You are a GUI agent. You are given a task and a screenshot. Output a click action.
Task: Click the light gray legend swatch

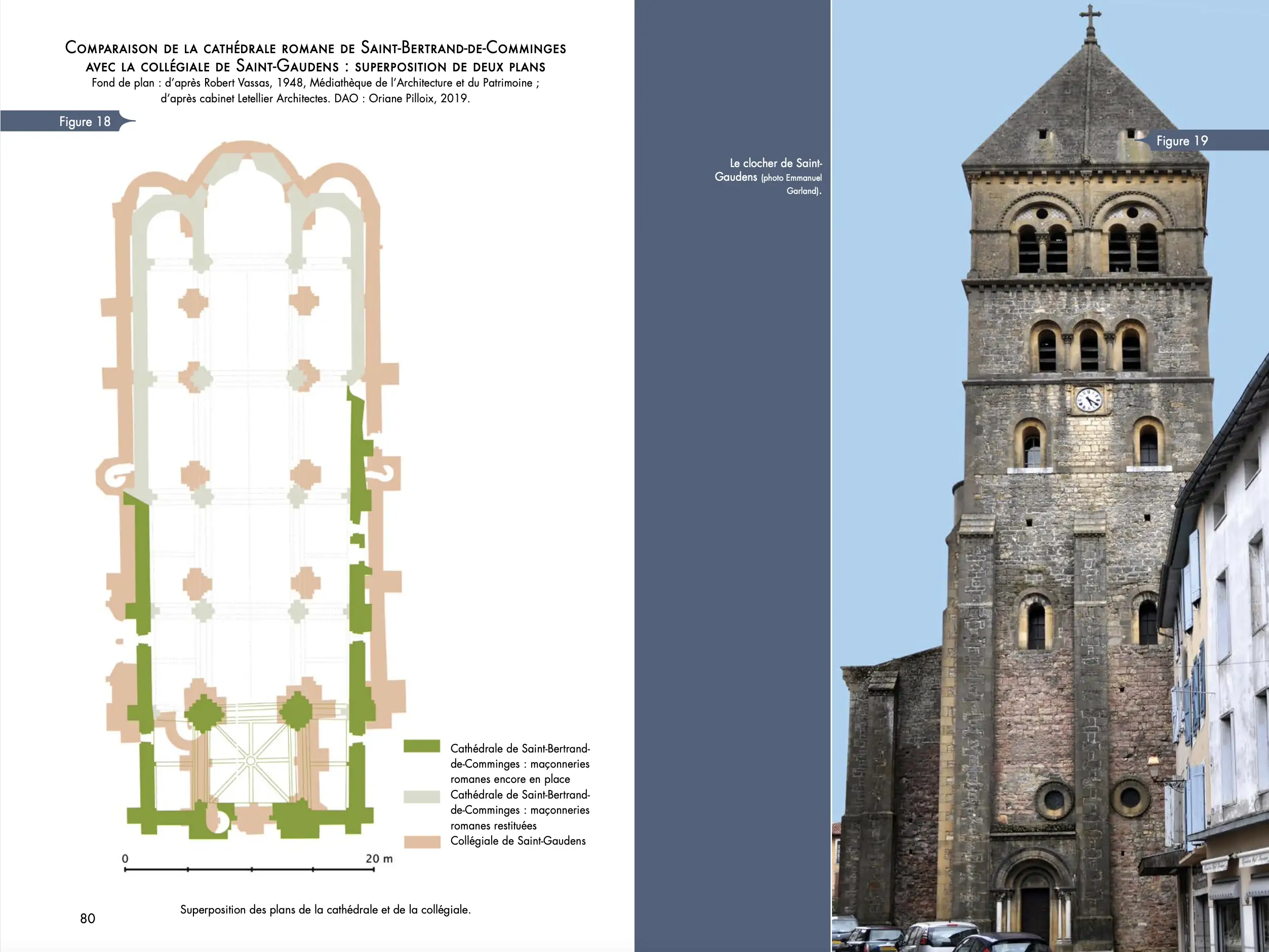pos(422,796)
